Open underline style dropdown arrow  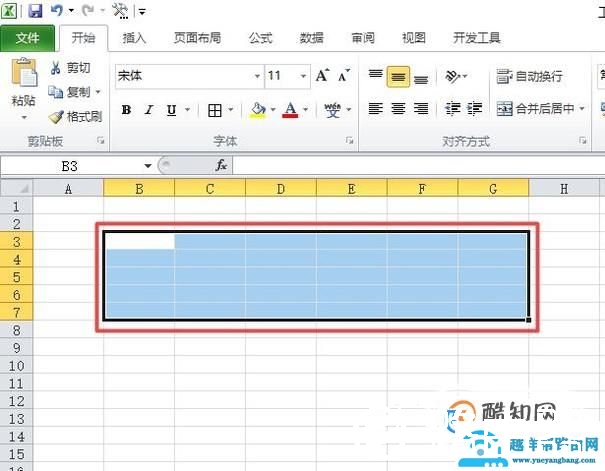(188, 110)
